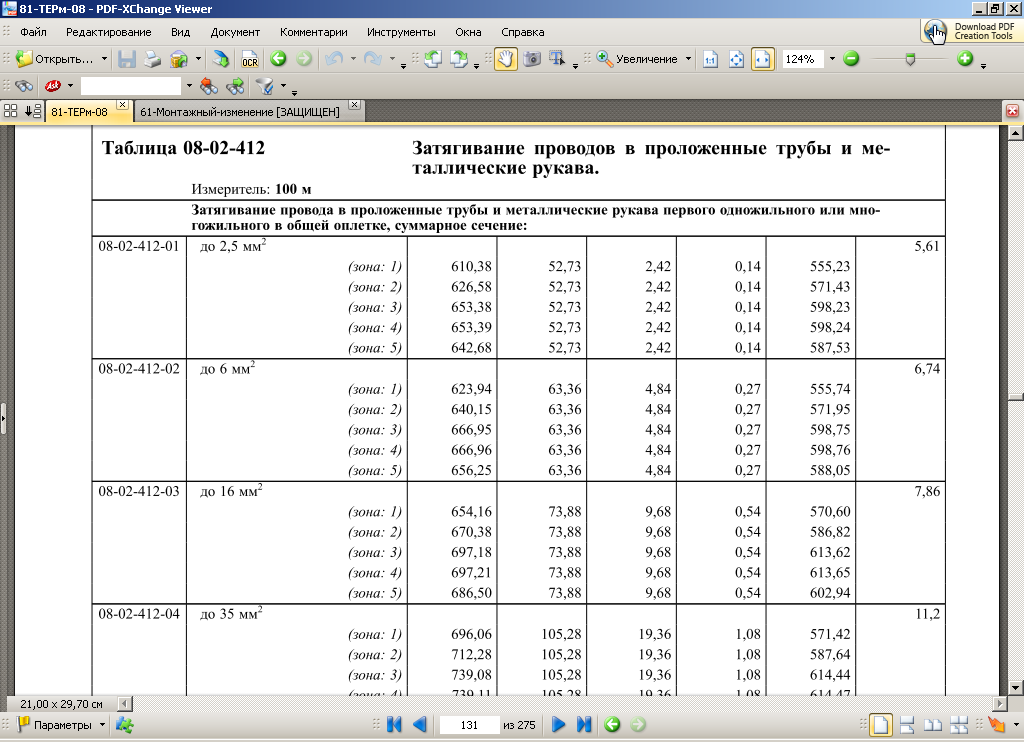Click the plugin puzzle icon in status bar
This screenshot has width=1024, height=742.
point(125,724)
